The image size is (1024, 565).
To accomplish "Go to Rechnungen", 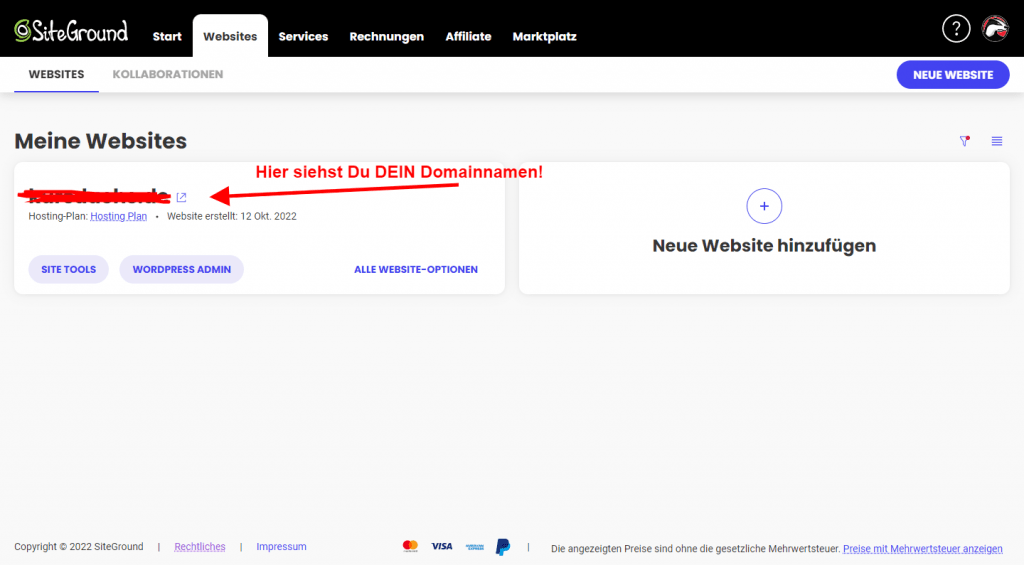I will pos(387,37).
